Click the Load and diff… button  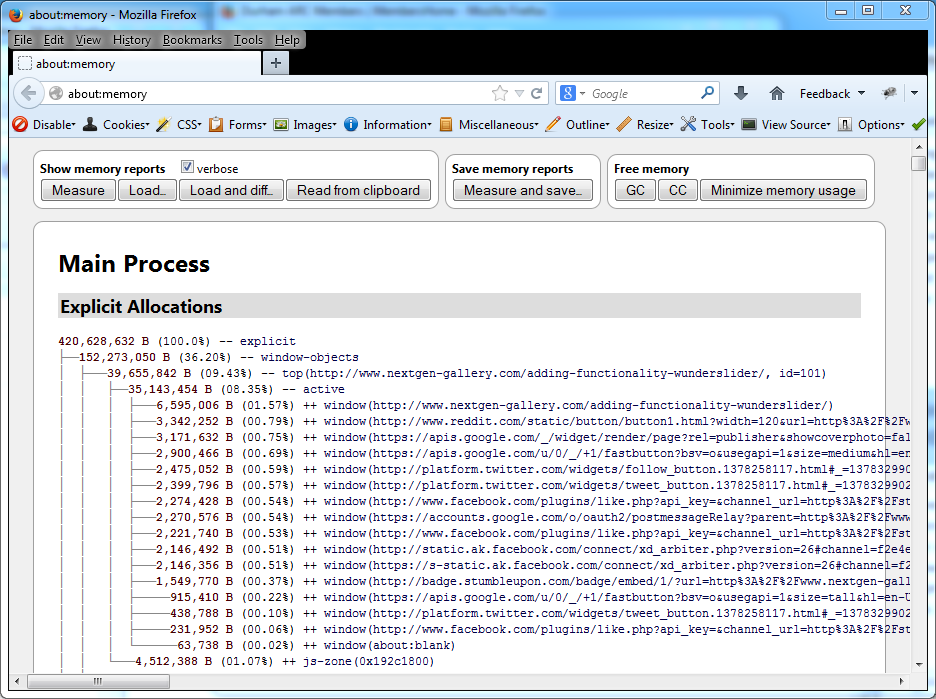pos(232,190)
